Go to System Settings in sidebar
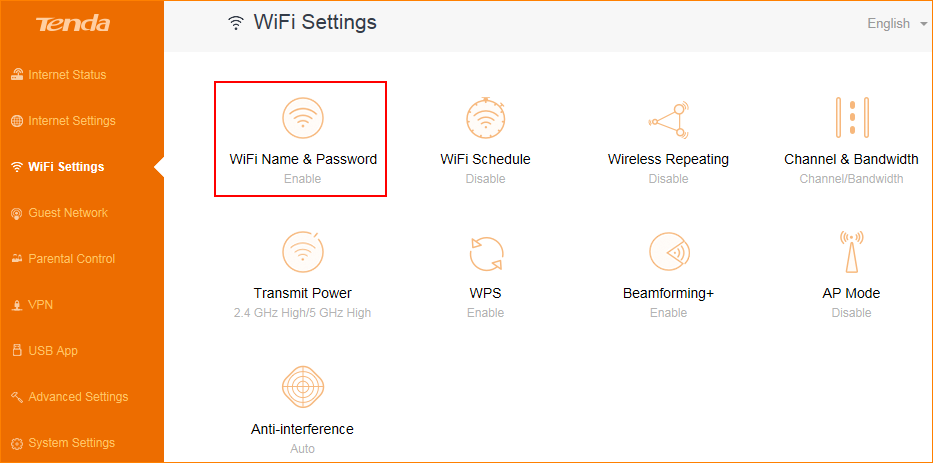This screenshot has height=463, width=933. [x=71, y=443]
